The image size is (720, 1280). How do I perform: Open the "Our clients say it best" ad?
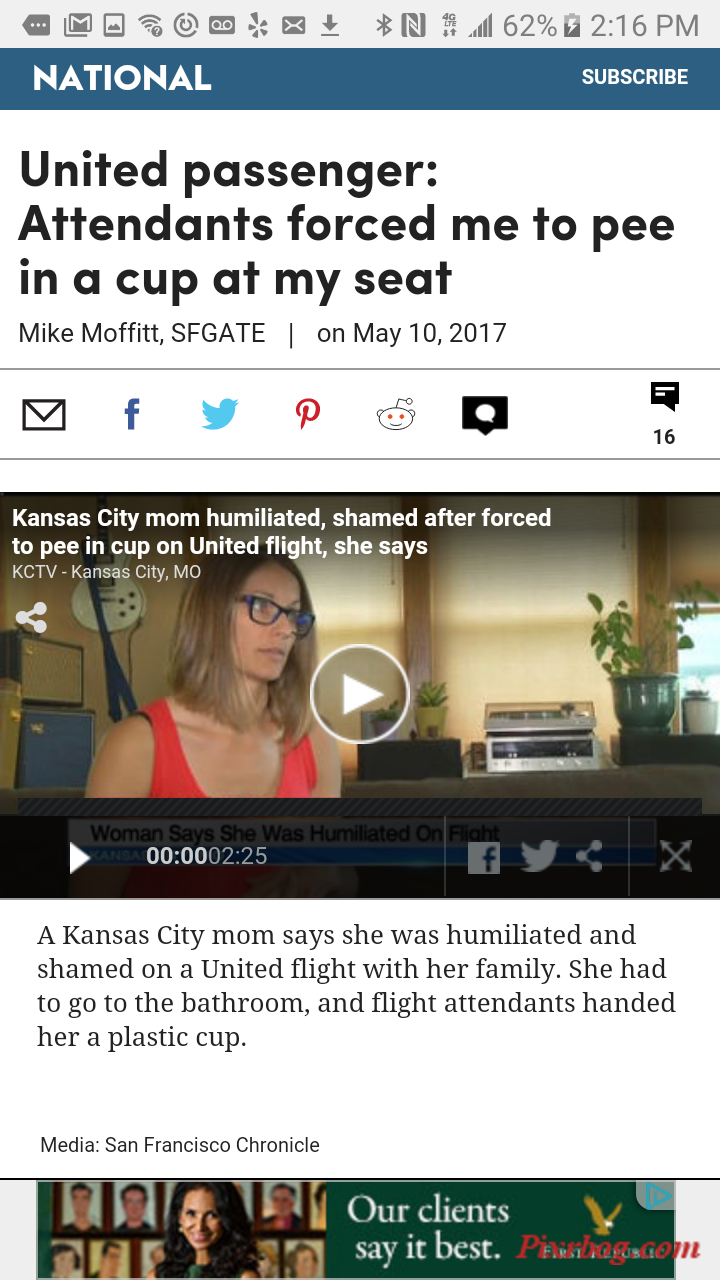(356, 1230)
